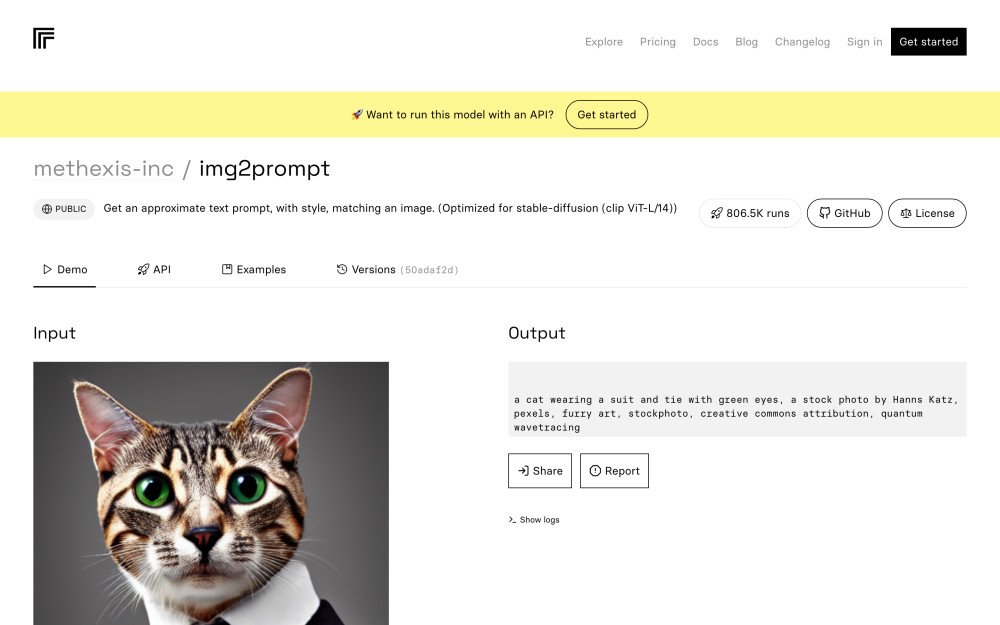Image resolution: width=1000 pixels, height=625 pixels.
Task: Open the Explore page
Action: coord(604,42)
